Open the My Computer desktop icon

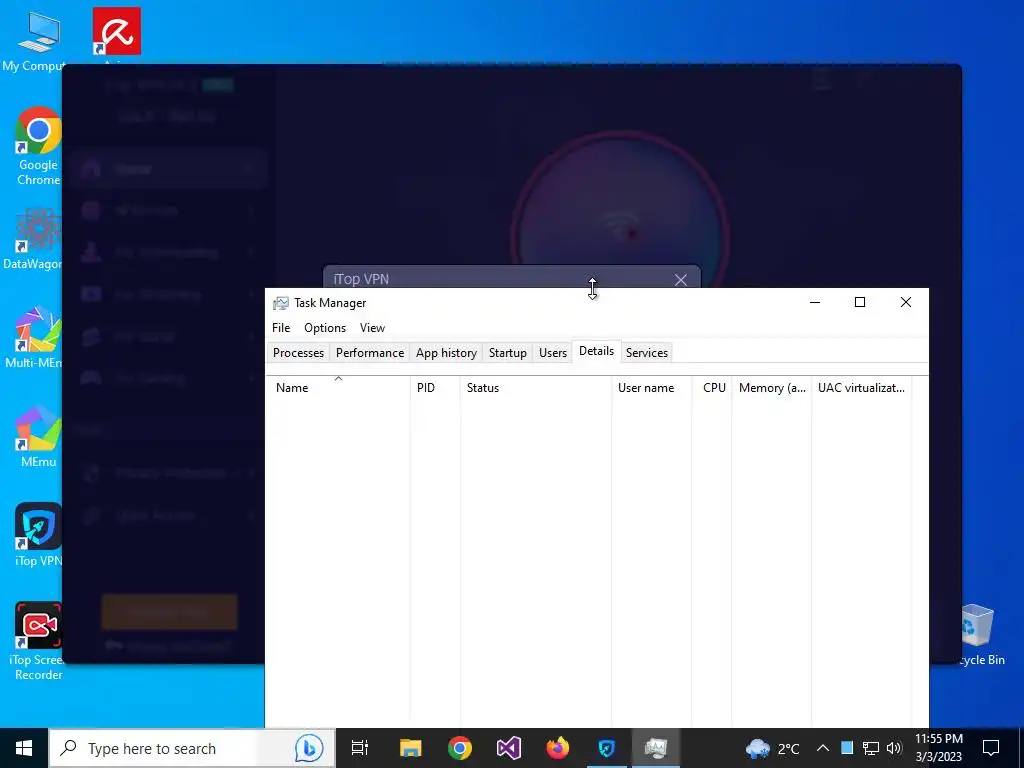coord(38,41)
